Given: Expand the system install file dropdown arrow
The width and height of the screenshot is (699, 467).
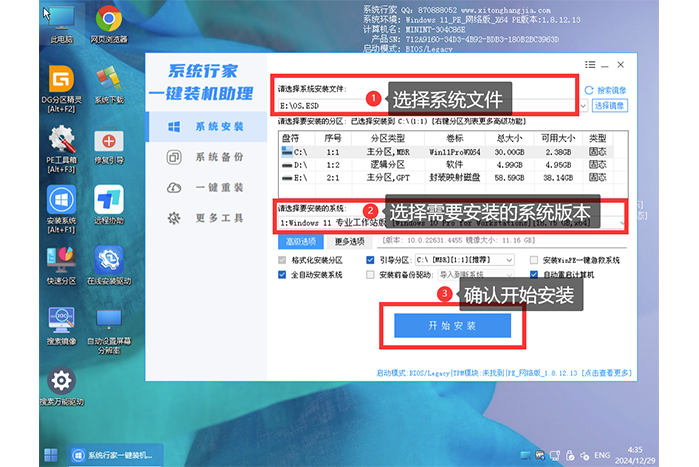Looking at the screenshot, I should (x=583, y=106).
